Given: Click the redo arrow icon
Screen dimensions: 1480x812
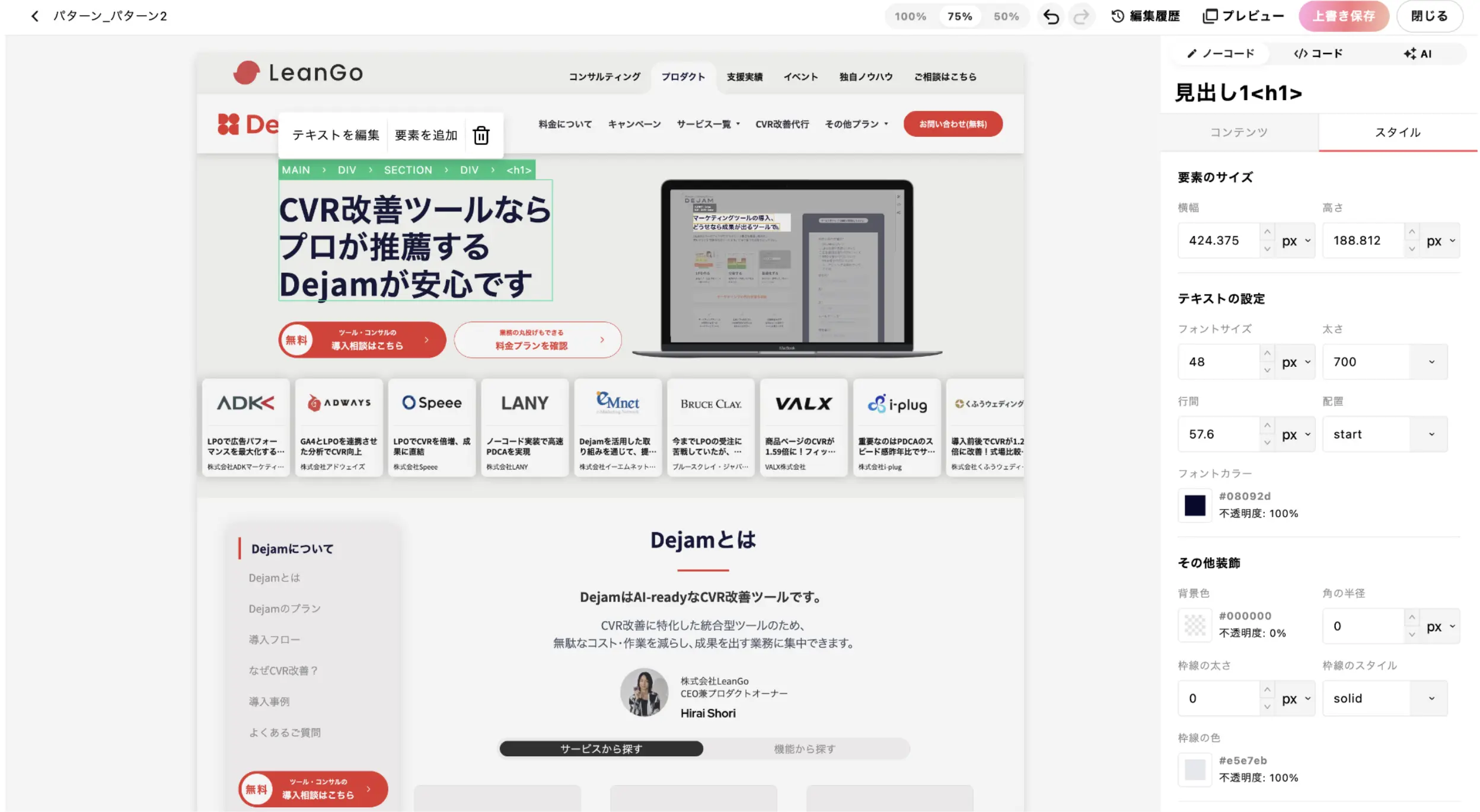Looking at the screenshot, I should (1081, 17).
